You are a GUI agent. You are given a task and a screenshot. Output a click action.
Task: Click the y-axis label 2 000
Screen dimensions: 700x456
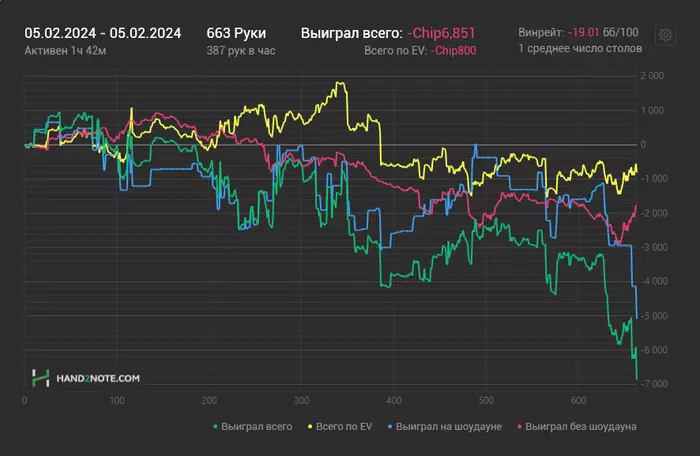[x=652, y=75]
